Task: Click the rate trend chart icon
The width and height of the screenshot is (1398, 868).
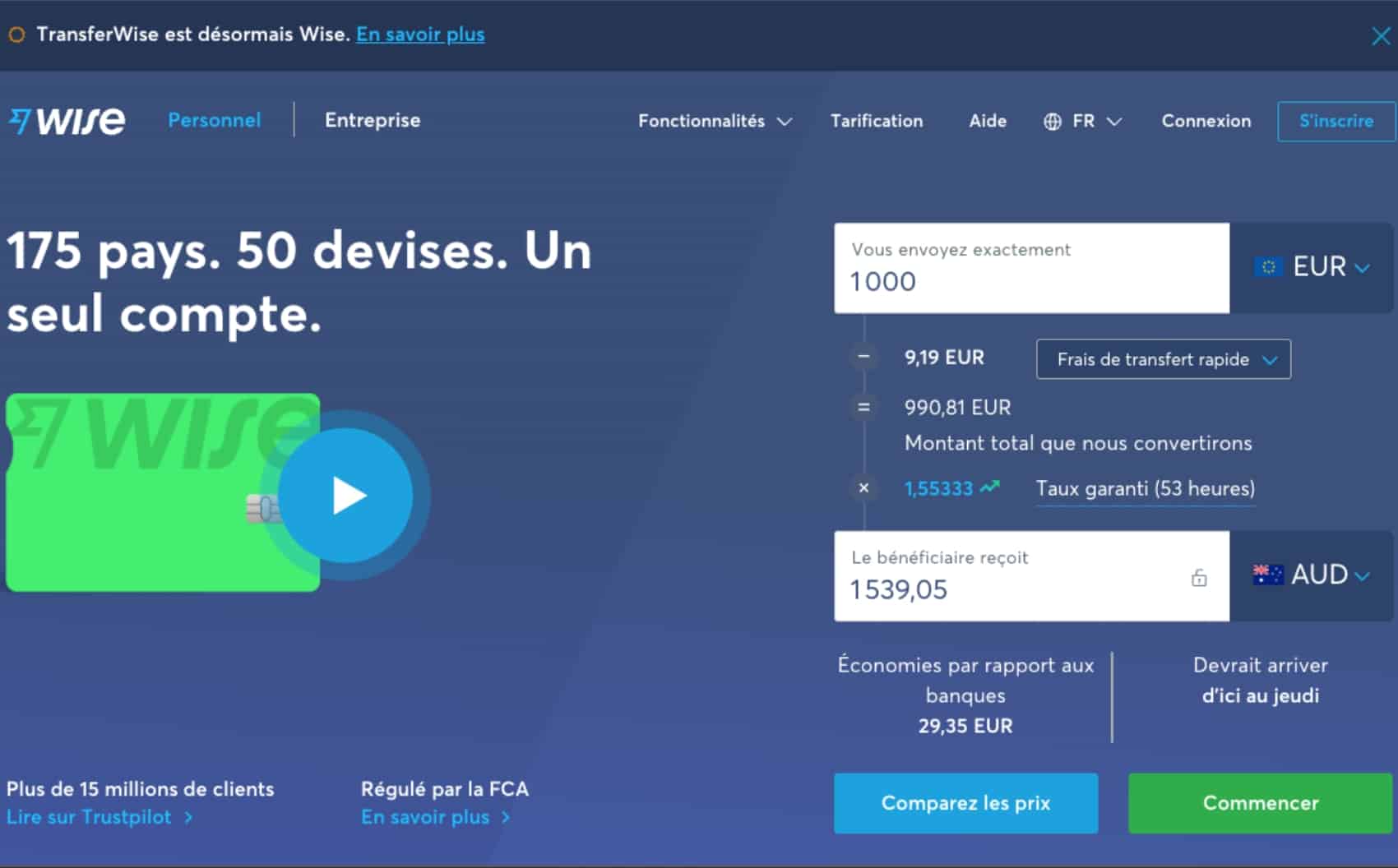Action: click(x=990, y=487)
